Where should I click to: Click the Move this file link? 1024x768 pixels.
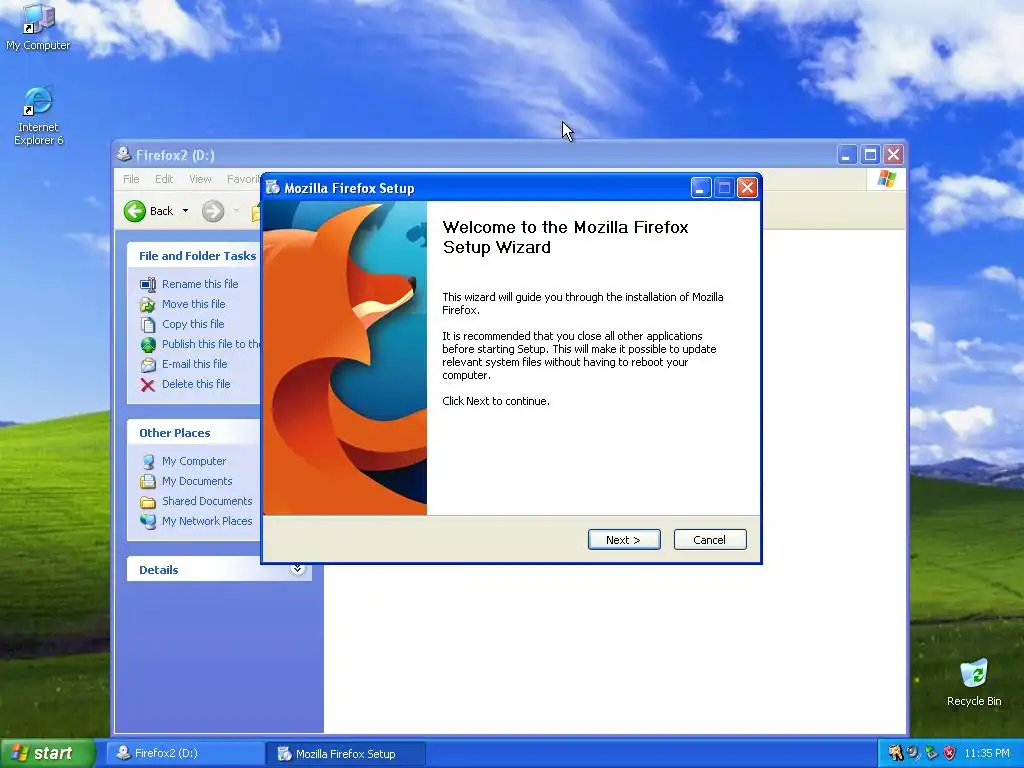coord(193,304)
